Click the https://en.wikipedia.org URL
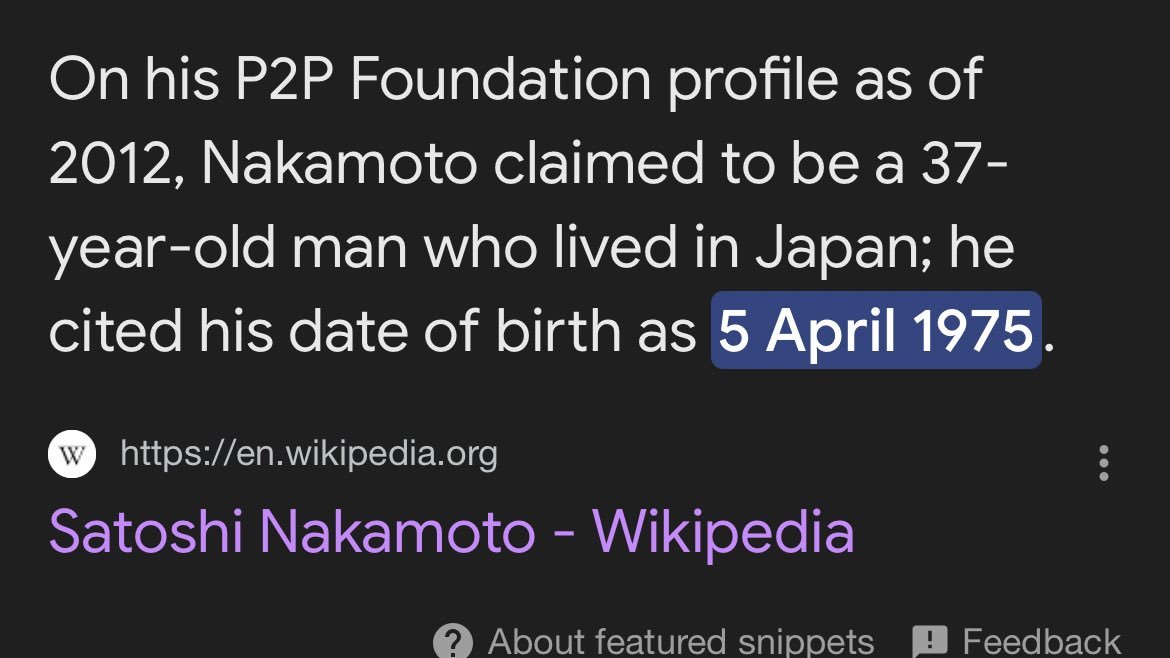The height and width of the screenshot is (658, 1170). [x=308, y=455]
